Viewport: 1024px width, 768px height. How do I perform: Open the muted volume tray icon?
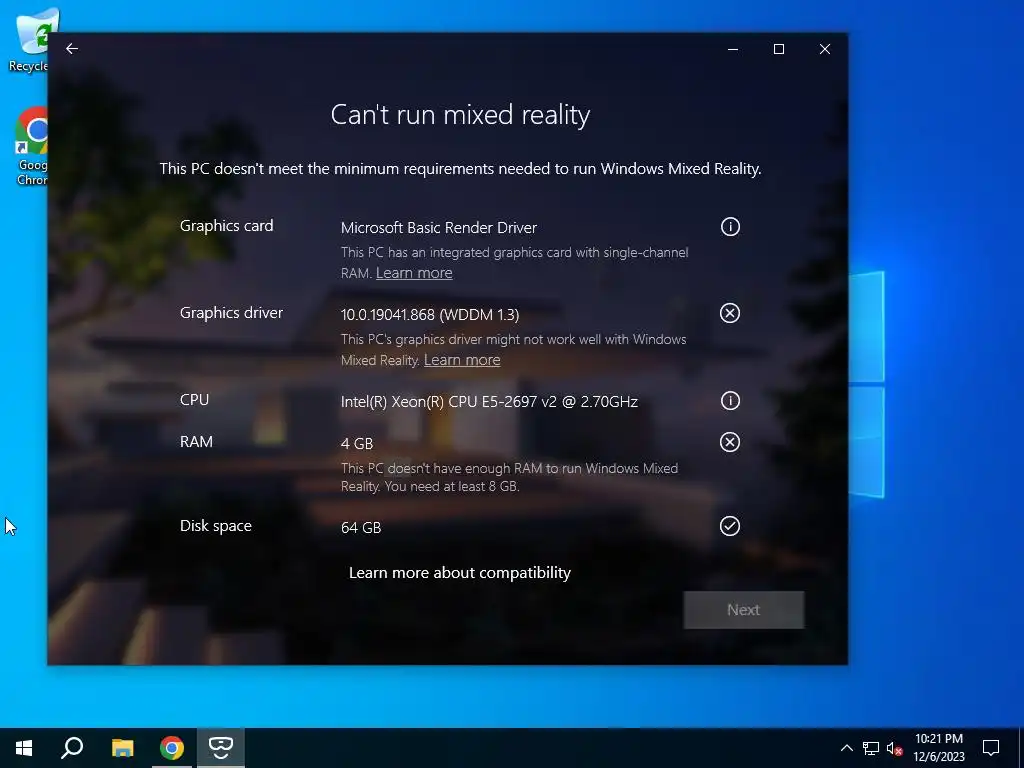pos(894,748)
